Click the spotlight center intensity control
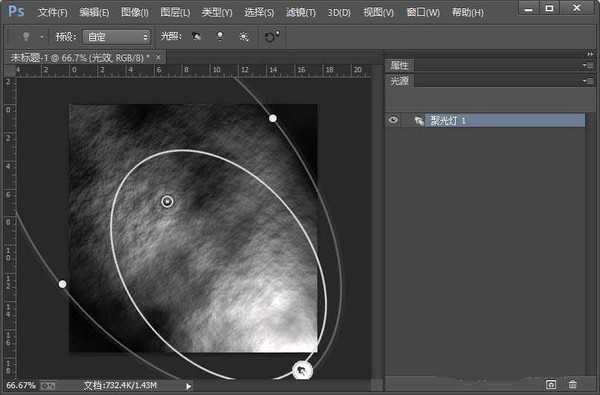Screen dimensions: 600x395 point(167,201)
